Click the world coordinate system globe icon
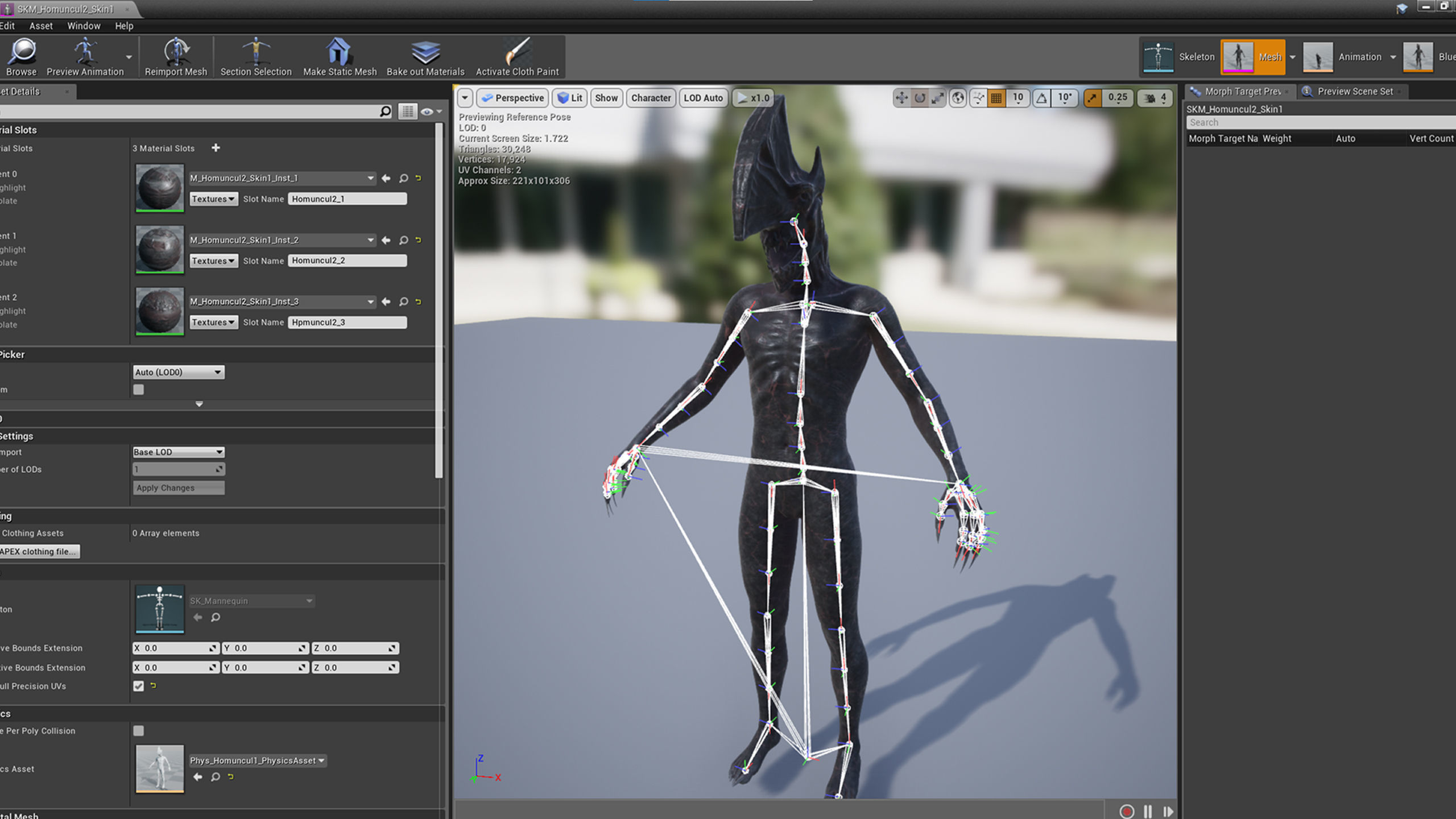 tap(958, 98)
